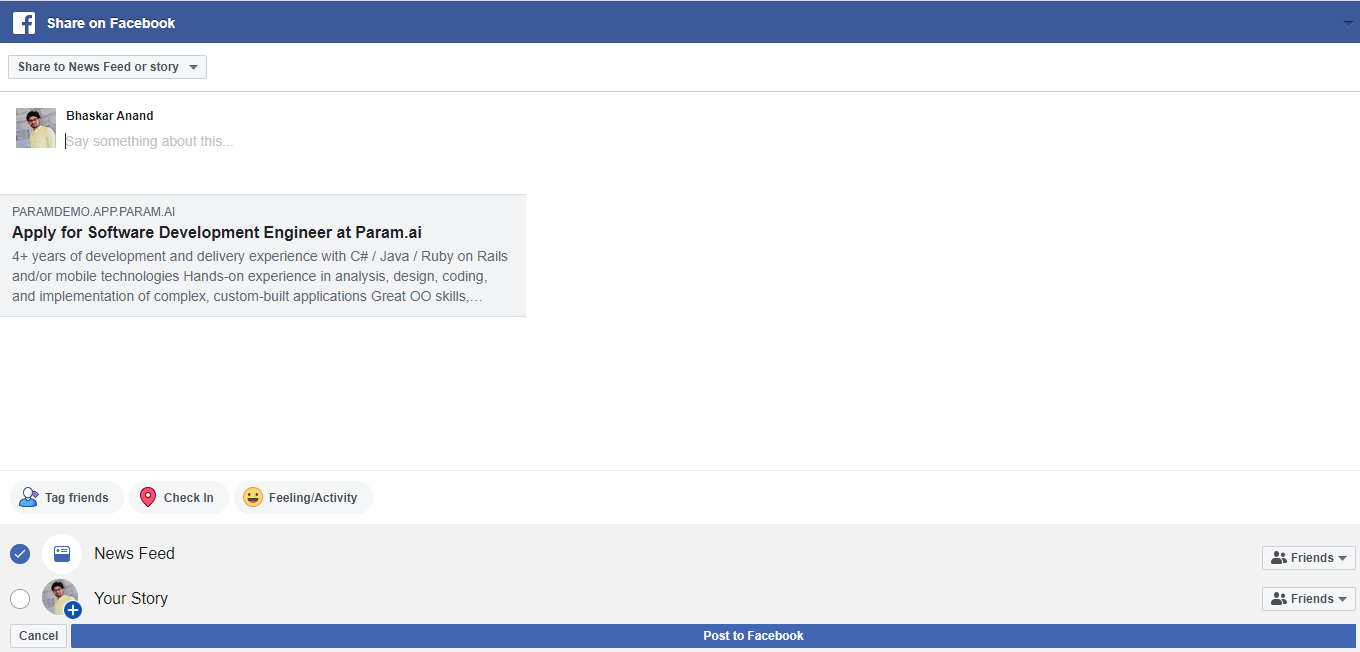Screen dimensions: 1360x652
Task: Click PARAMDEMO.APP.PARAM.AI source text
Action: point(94,212)
